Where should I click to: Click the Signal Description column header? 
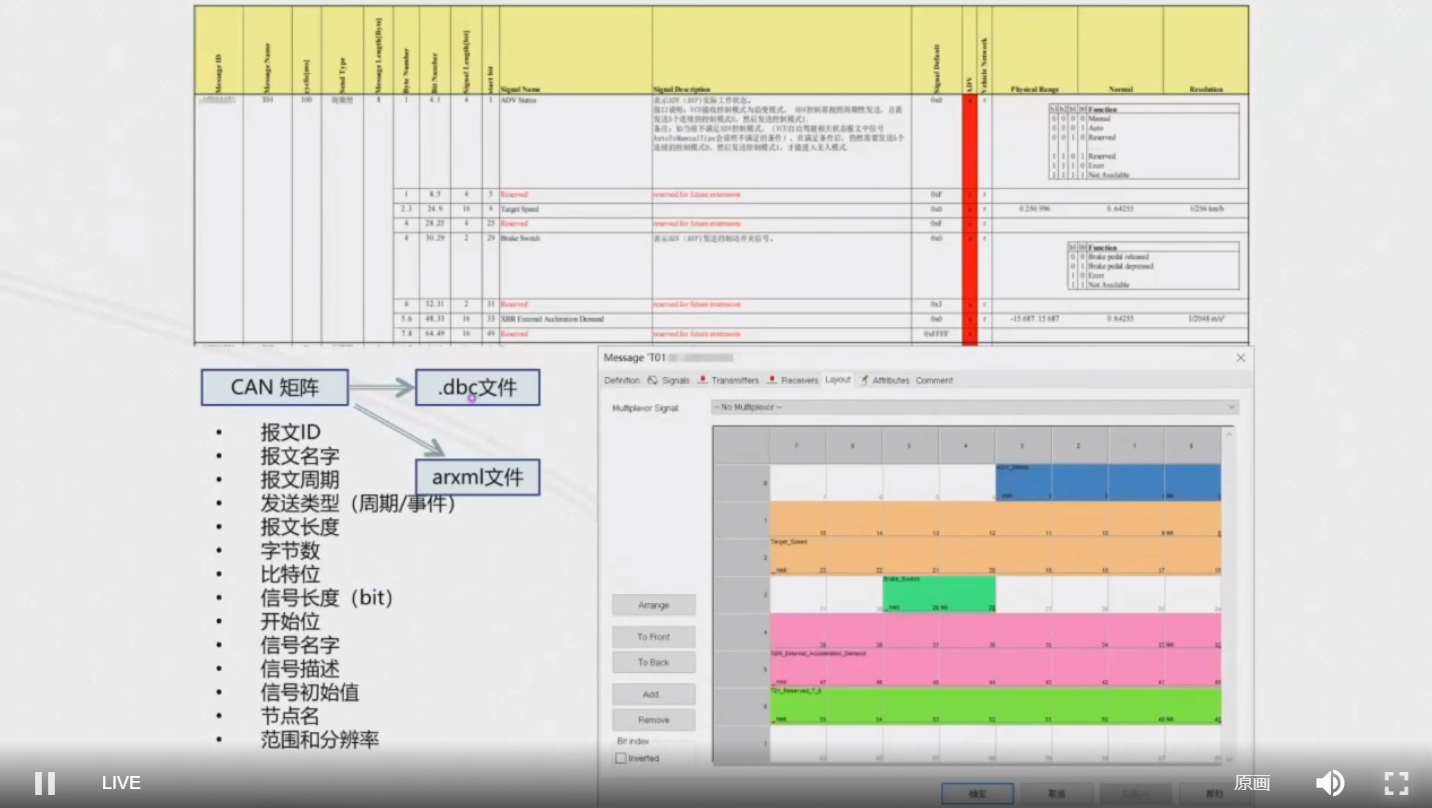tap(781, 50)
